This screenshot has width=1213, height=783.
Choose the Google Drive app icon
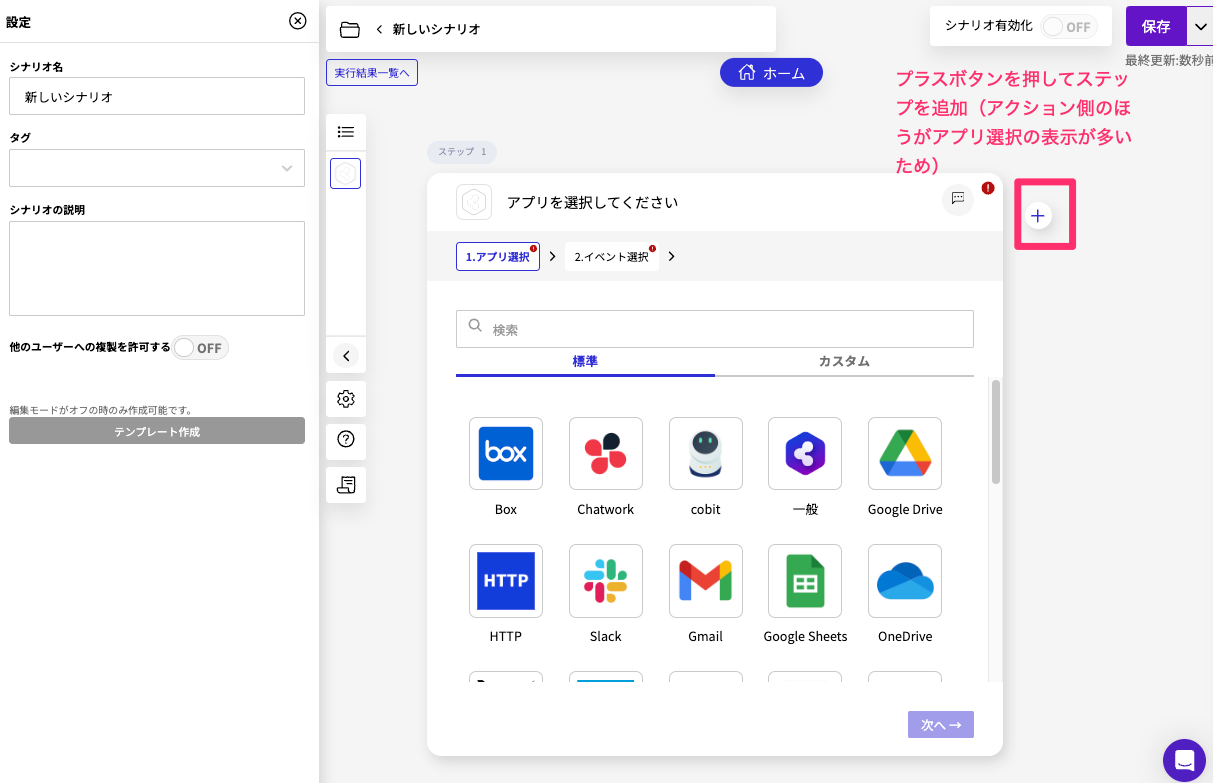click(x=905, y=453)
